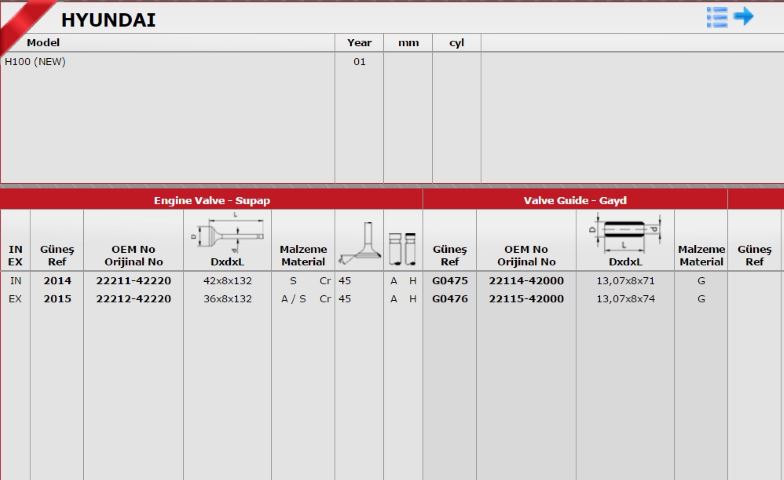The width and height of the screenshot is (784, 480).
Task: Click engine valve Malzeme Material header
Action: tap(303, 255)
